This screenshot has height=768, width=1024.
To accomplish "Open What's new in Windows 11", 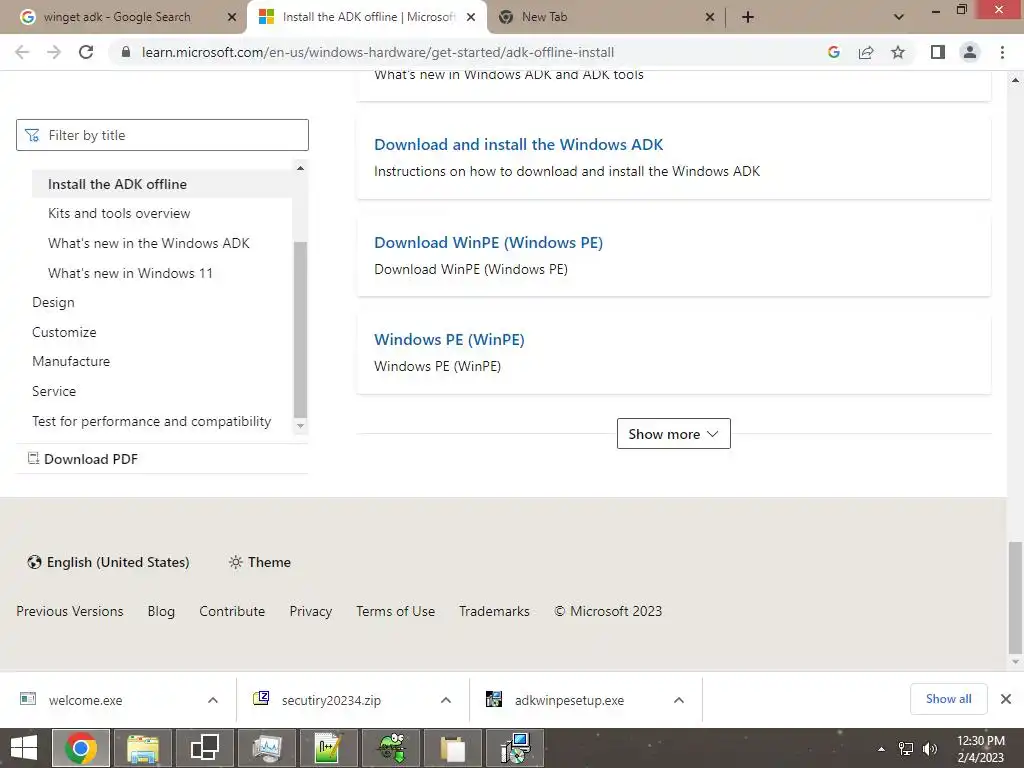I will [130, 274].
